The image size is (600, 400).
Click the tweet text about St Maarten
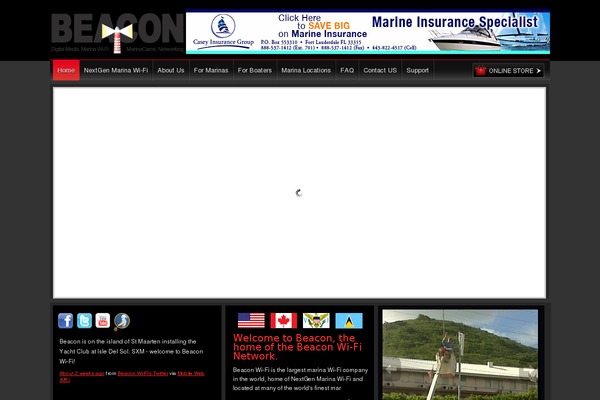(x=131, y=351)
